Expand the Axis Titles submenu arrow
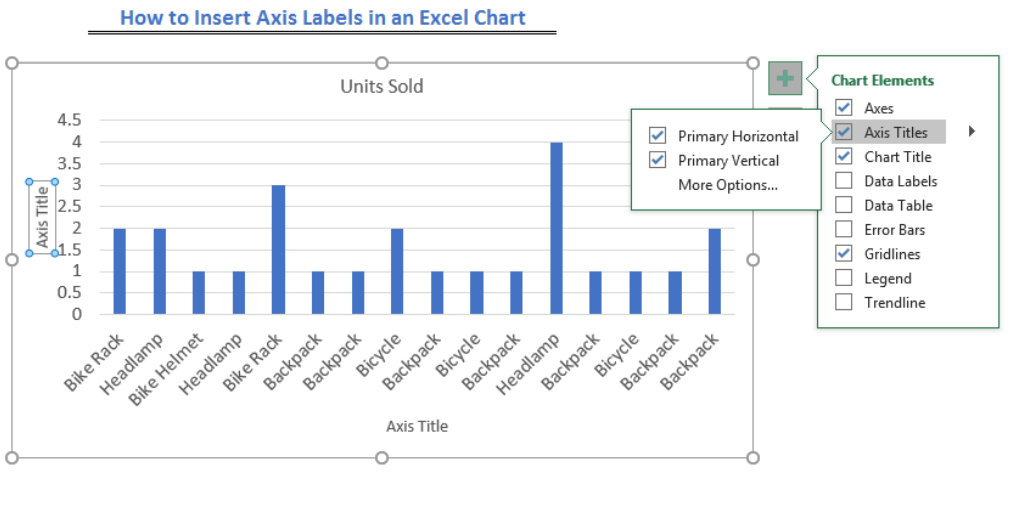The height and width of the screenshot is (506, 1012). pyautogui.click(x=972, y=132)
